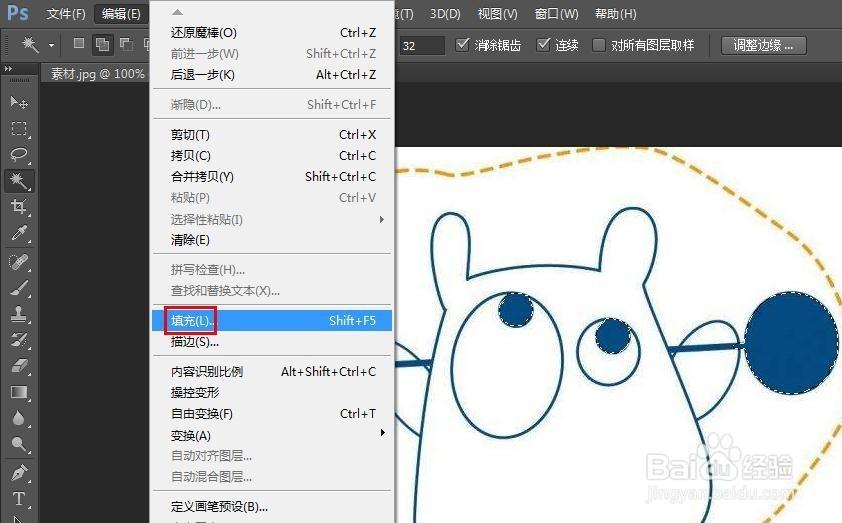The height and width of the screenshot is (523, 842).
Task: Choose 操控变形 menu entry
Action: click(x=272, y=393)
